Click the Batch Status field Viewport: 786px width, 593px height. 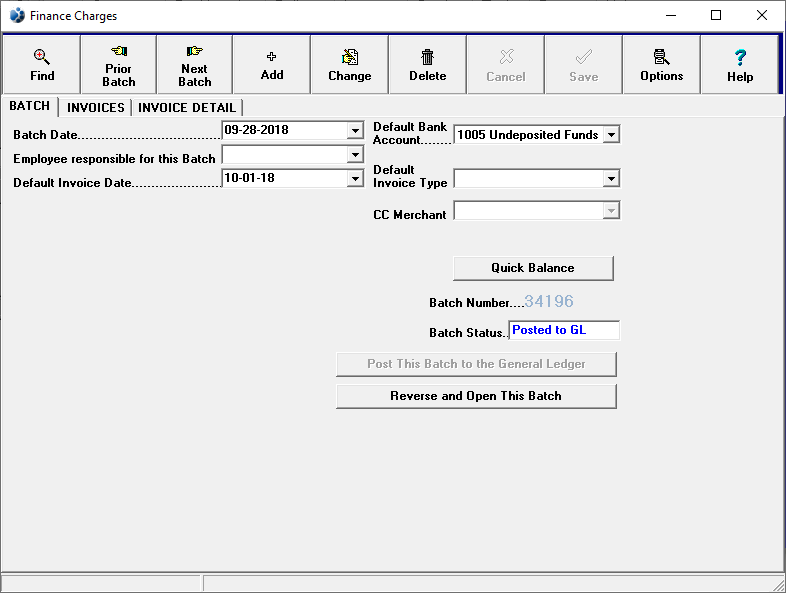point(564,331)
